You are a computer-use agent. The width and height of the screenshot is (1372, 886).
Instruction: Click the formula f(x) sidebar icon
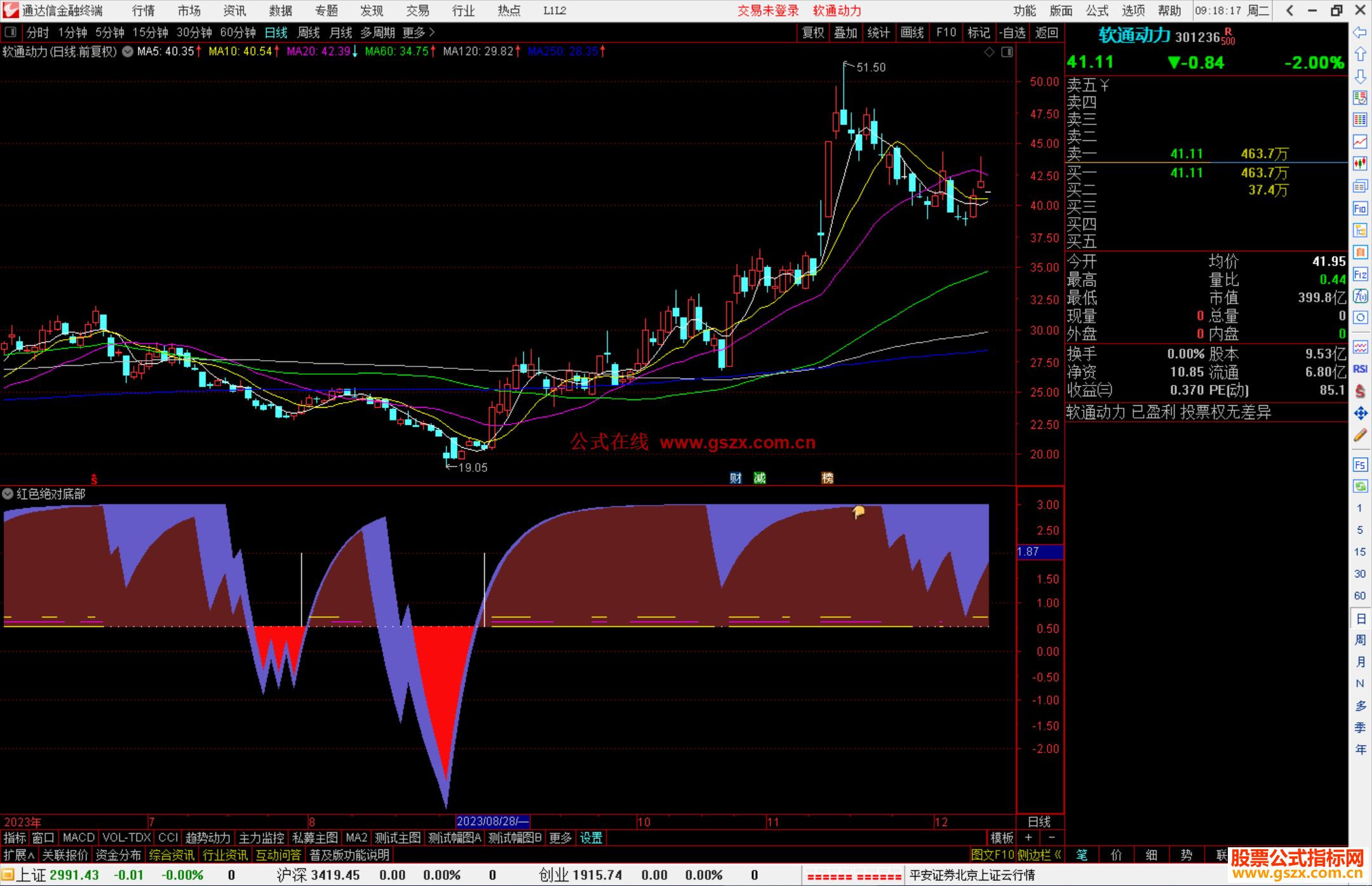tap(1360, 296)
